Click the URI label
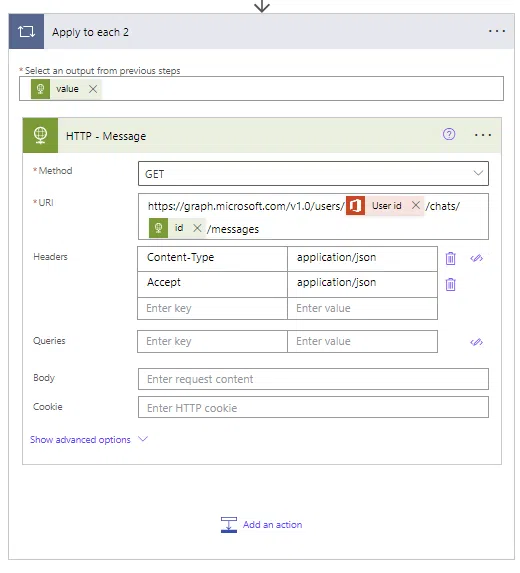 (46, 202)
